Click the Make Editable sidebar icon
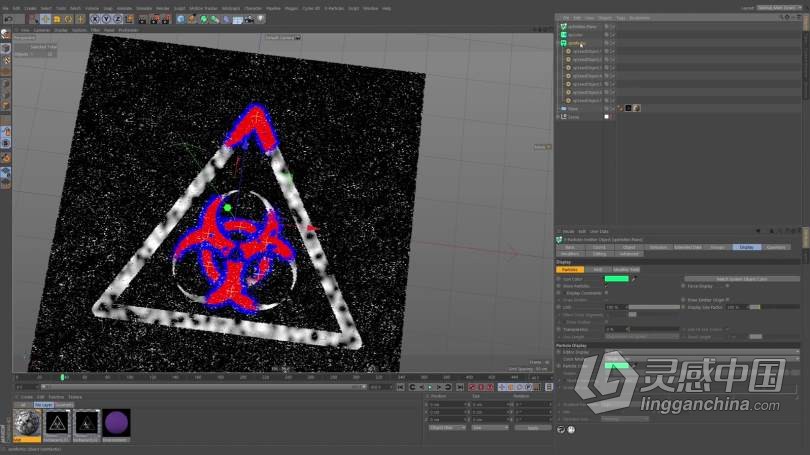The height and width of the screenshot is (455, 810). point(6,34)
